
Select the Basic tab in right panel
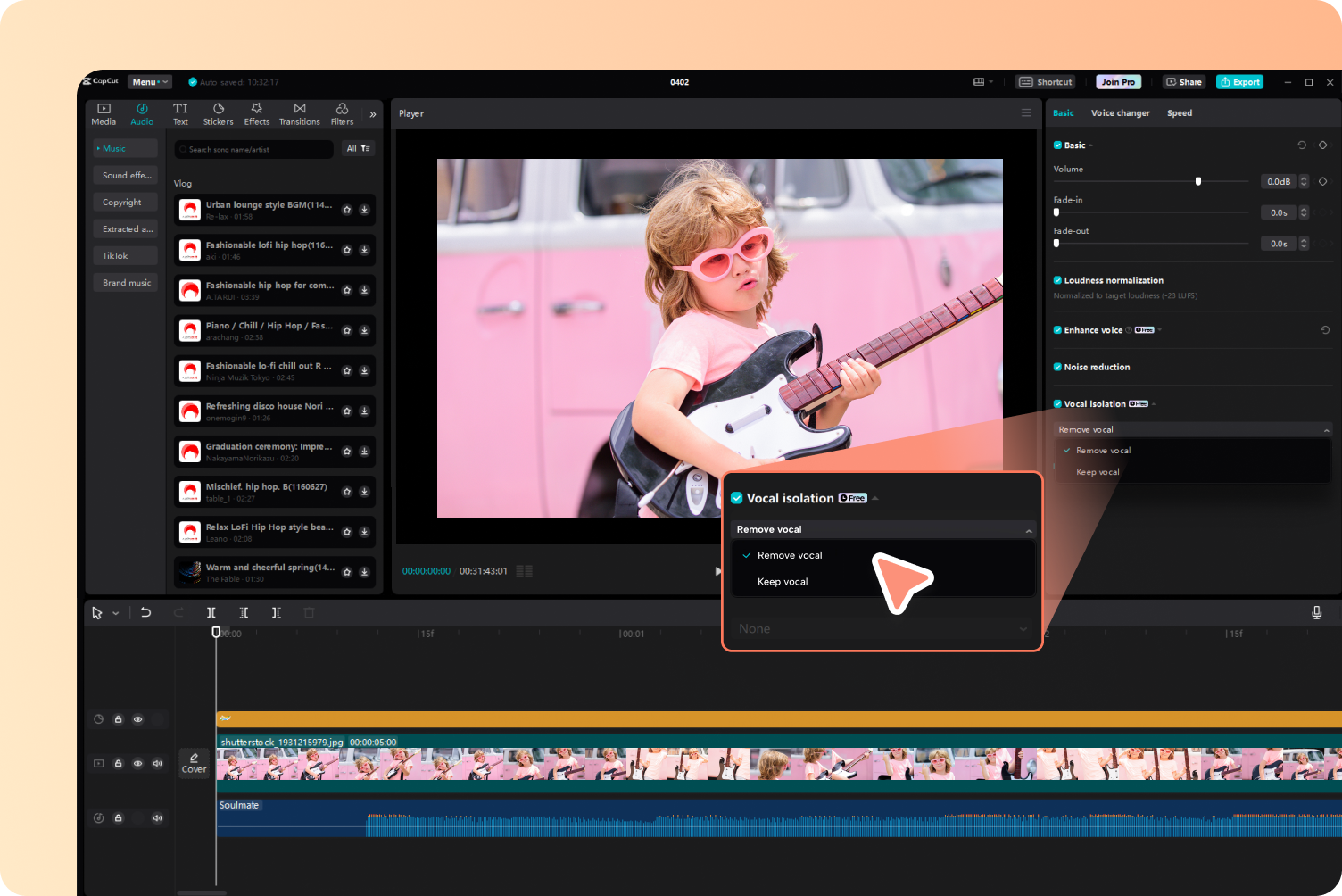click(1063, 113)
